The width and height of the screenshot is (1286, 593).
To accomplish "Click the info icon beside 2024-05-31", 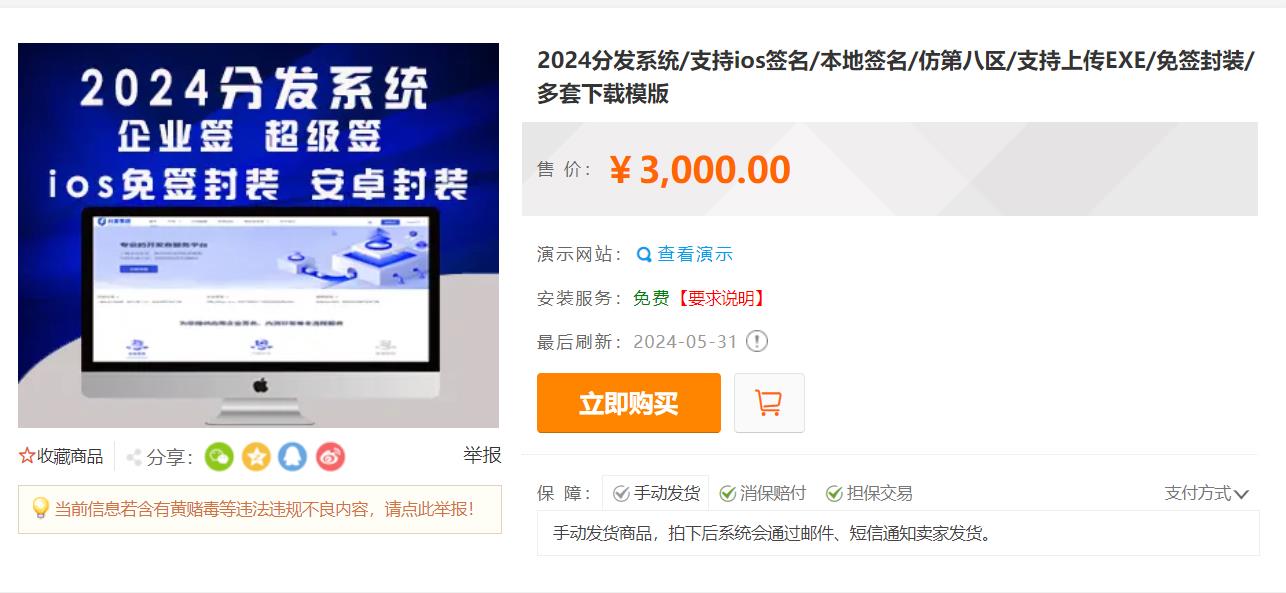I will [757, 341].
